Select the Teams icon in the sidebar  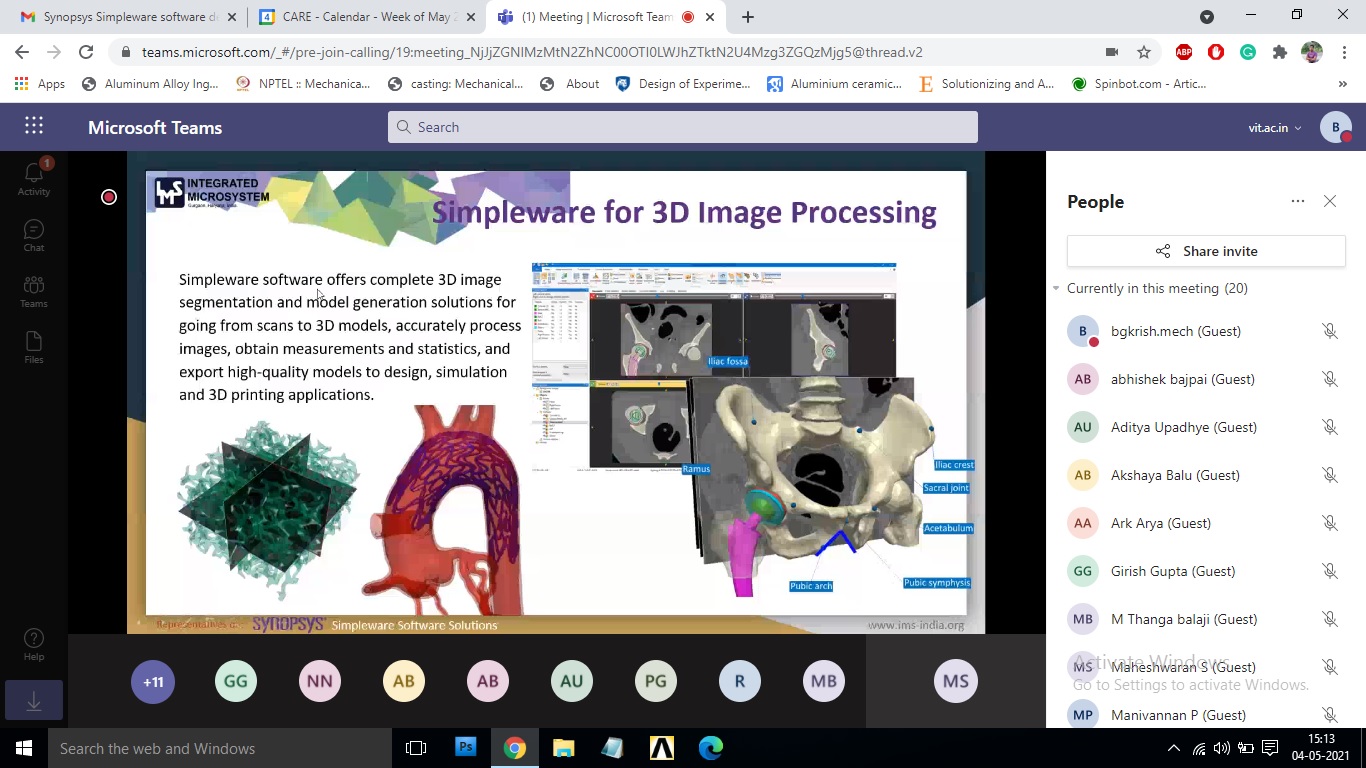33,288
